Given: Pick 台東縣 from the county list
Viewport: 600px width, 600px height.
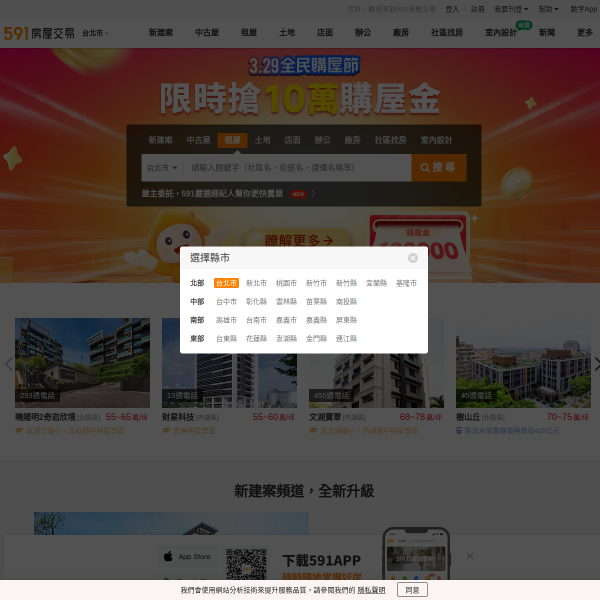Looking at the screenshot, I should point(226,339).
